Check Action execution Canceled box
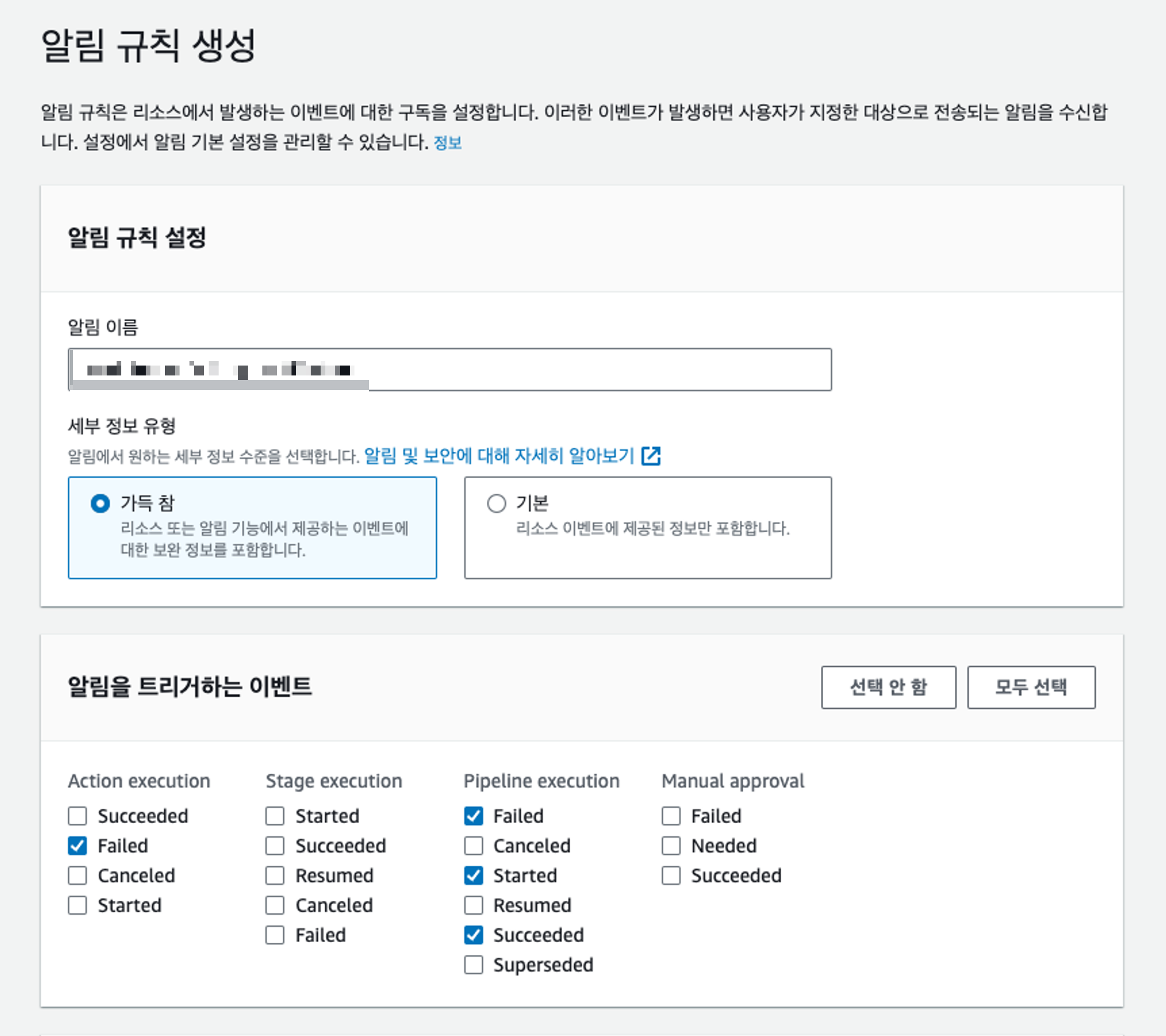The height and width of the screenshot is (1036, 1166). [x=78, y=875]
